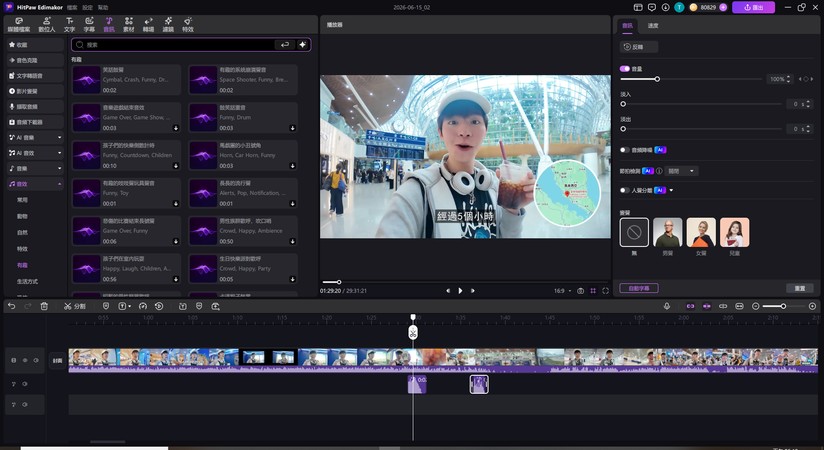This screenshot has height=450, width=824.
Task: Toggle the AI audio noise reduction switch
Action: 624,150
